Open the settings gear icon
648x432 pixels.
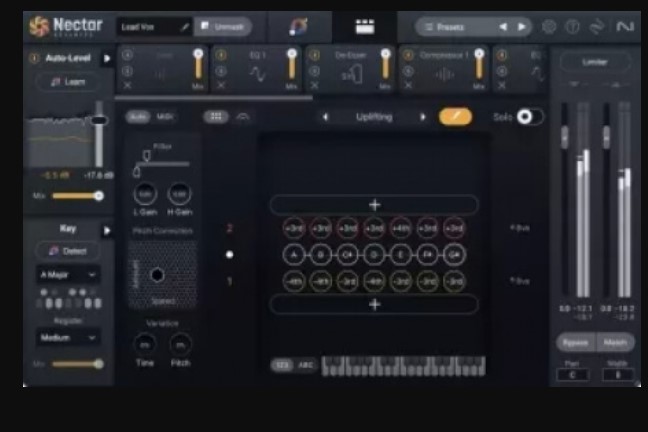coord(549,27)
